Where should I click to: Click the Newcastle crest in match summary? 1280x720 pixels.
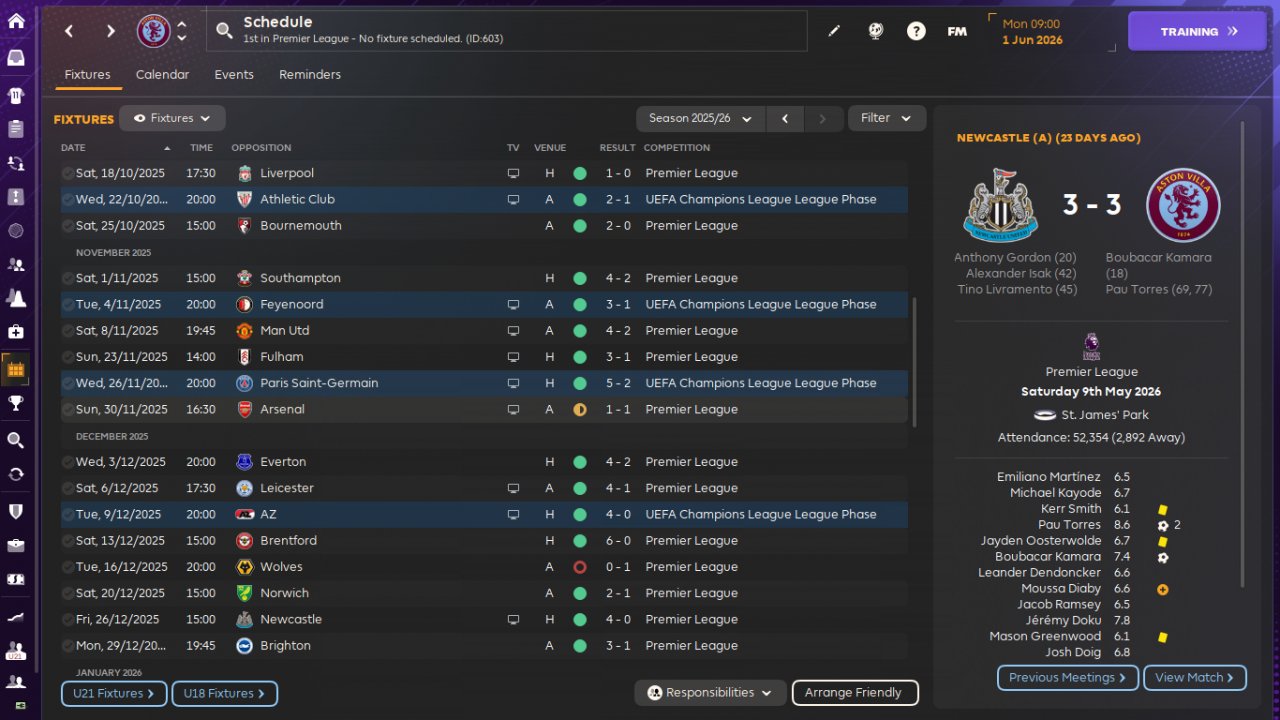click(1001, 206)
